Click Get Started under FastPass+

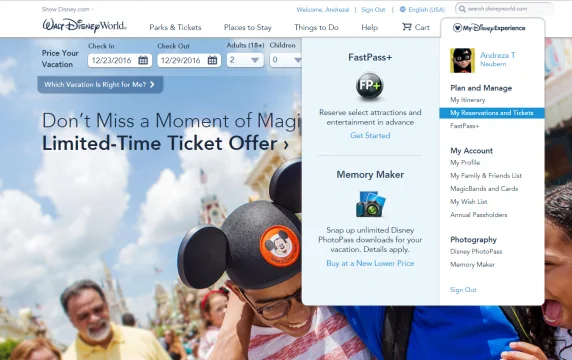pyautogui.click(x=370, y=135)
